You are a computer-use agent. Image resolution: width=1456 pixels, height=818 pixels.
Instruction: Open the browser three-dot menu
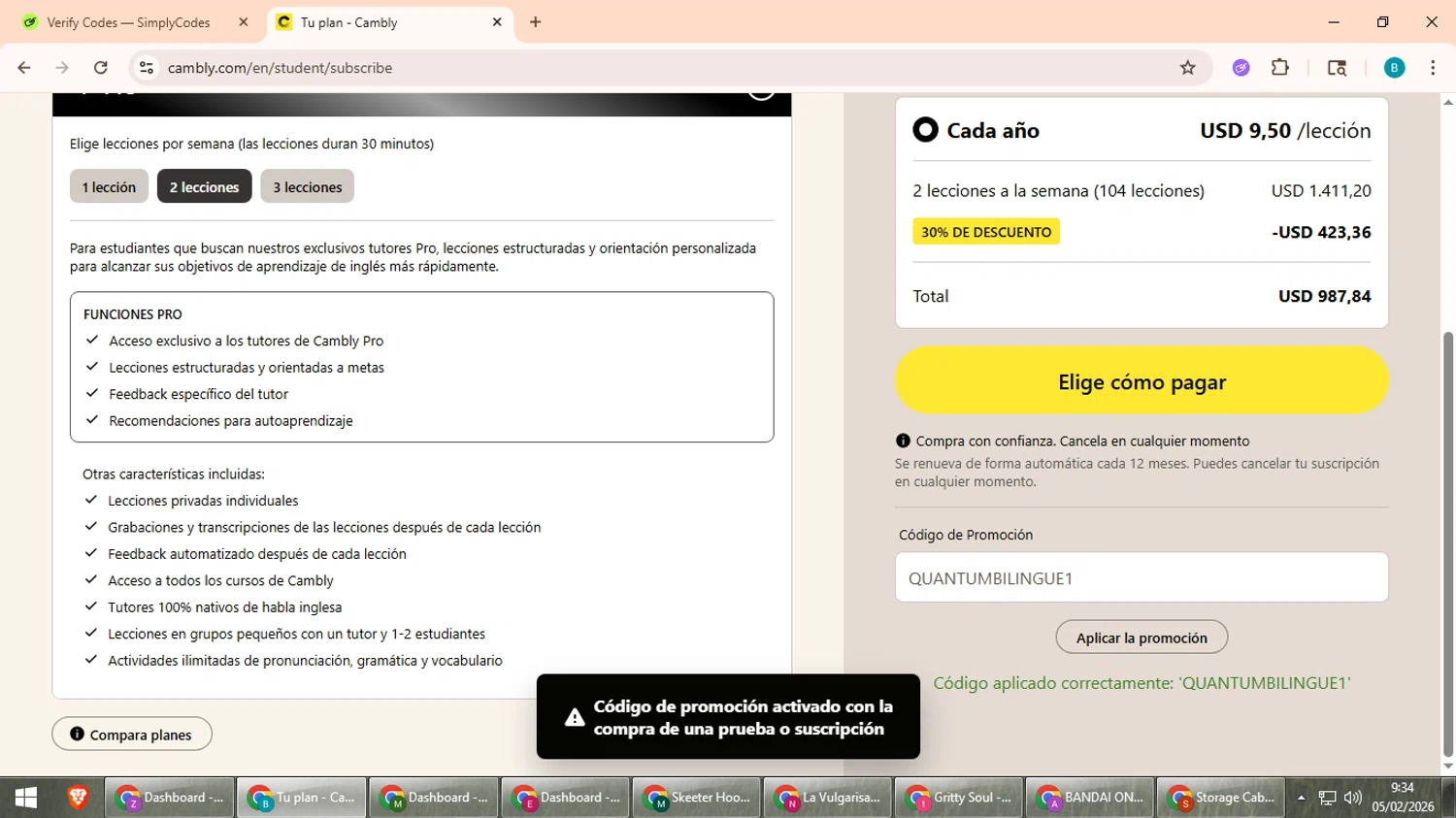(x=1433, y=68)
